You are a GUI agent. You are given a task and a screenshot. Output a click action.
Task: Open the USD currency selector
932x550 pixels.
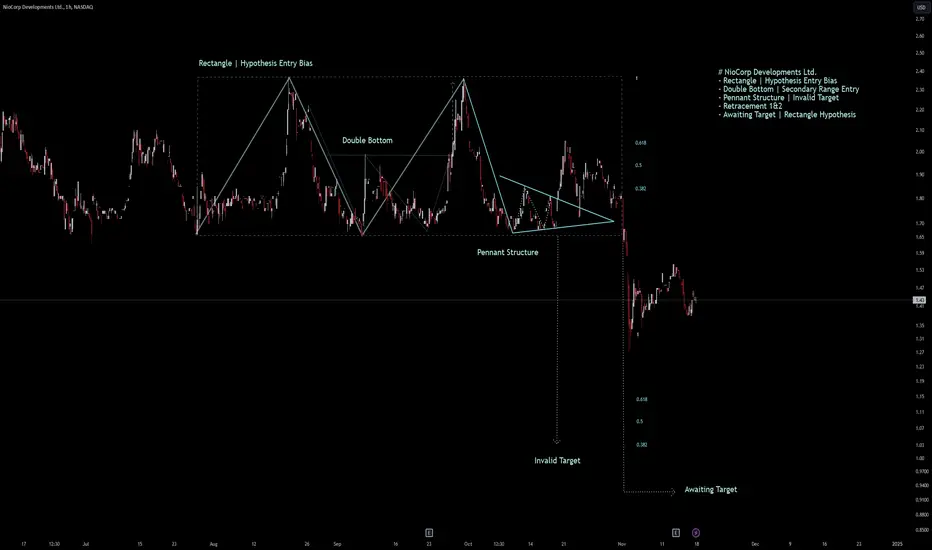[921, 7]
